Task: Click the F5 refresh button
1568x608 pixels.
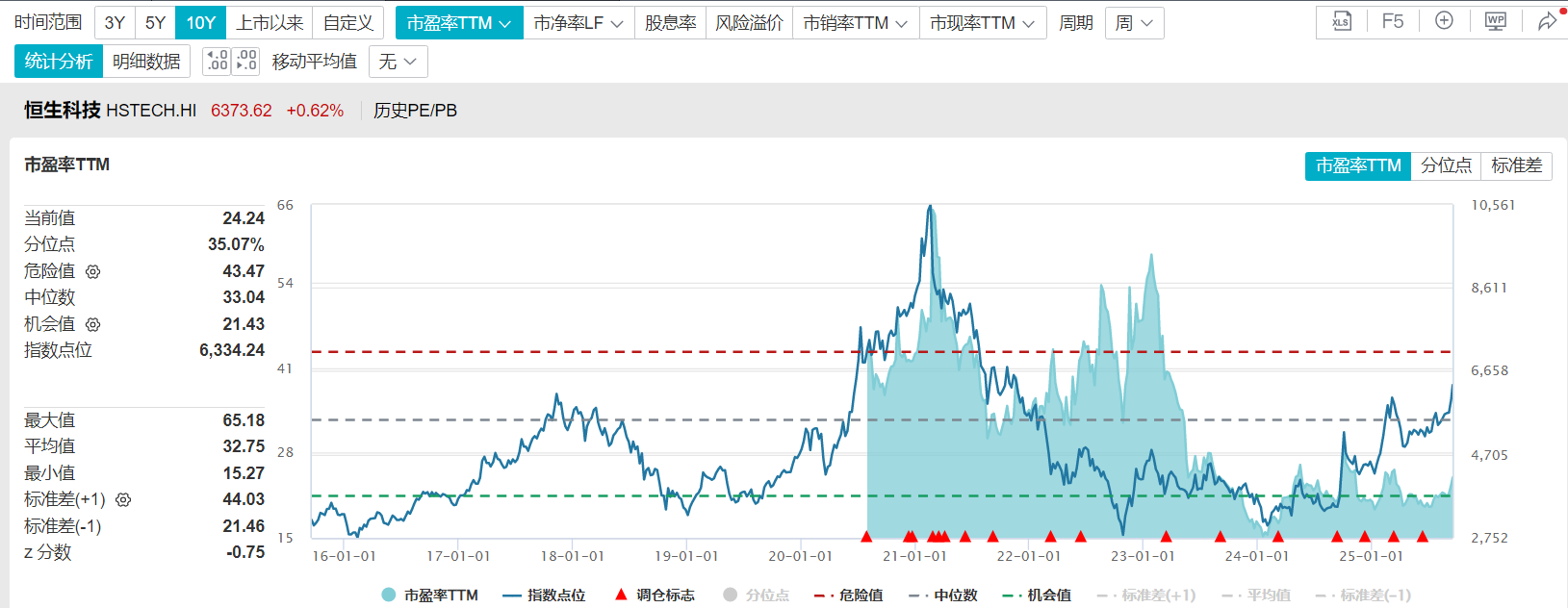Action: (1393, 21)
